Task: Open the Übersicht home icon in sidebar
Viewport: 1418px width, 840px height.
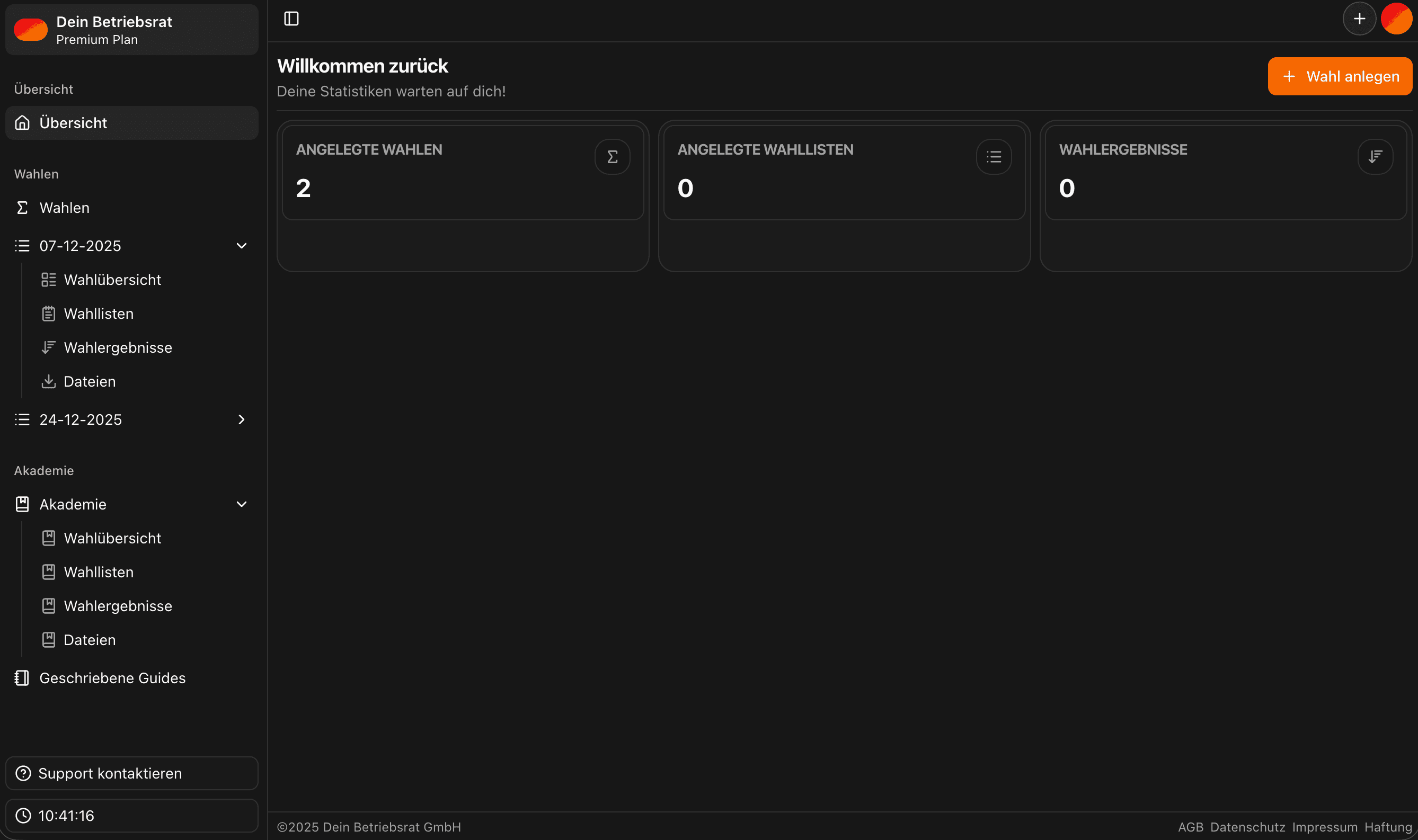Action: coord(22,122)
